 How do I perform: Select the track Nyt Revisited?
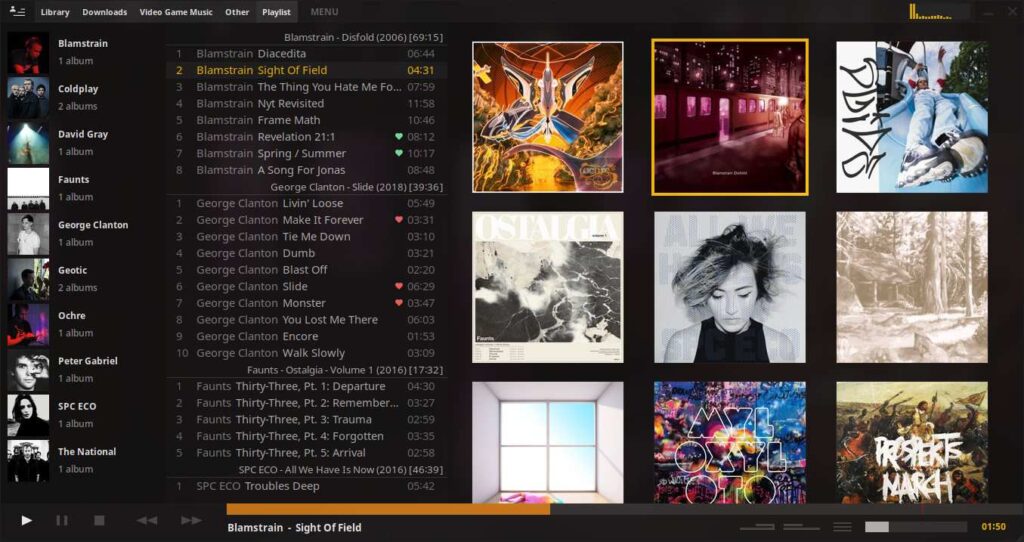point(290,104)
